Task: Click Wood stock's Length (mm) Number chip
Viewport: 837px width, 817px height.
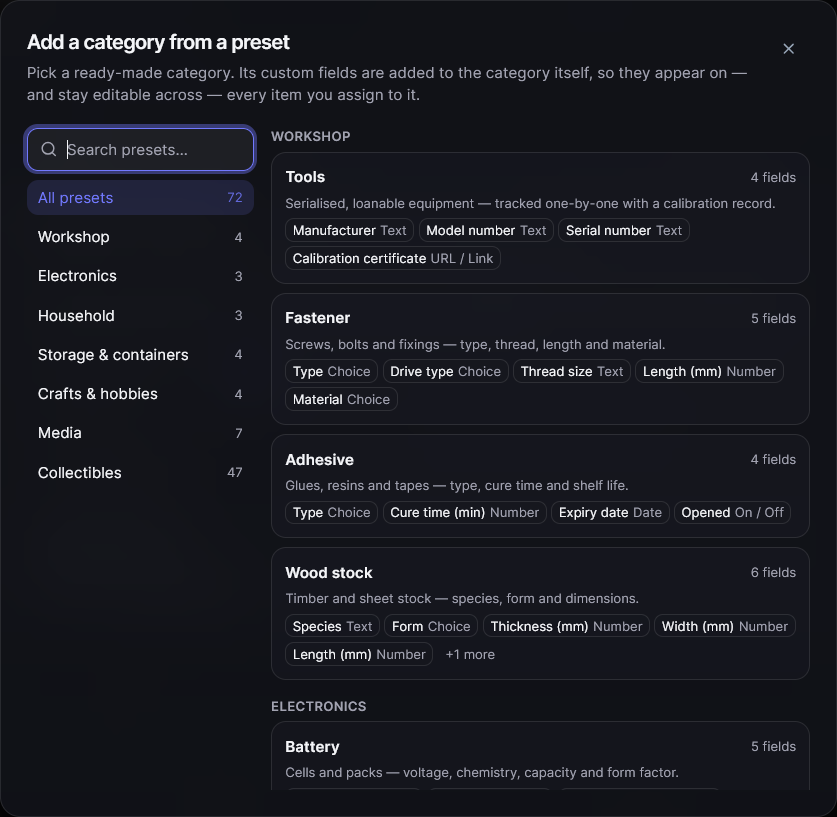Action: tap(359, 654)
